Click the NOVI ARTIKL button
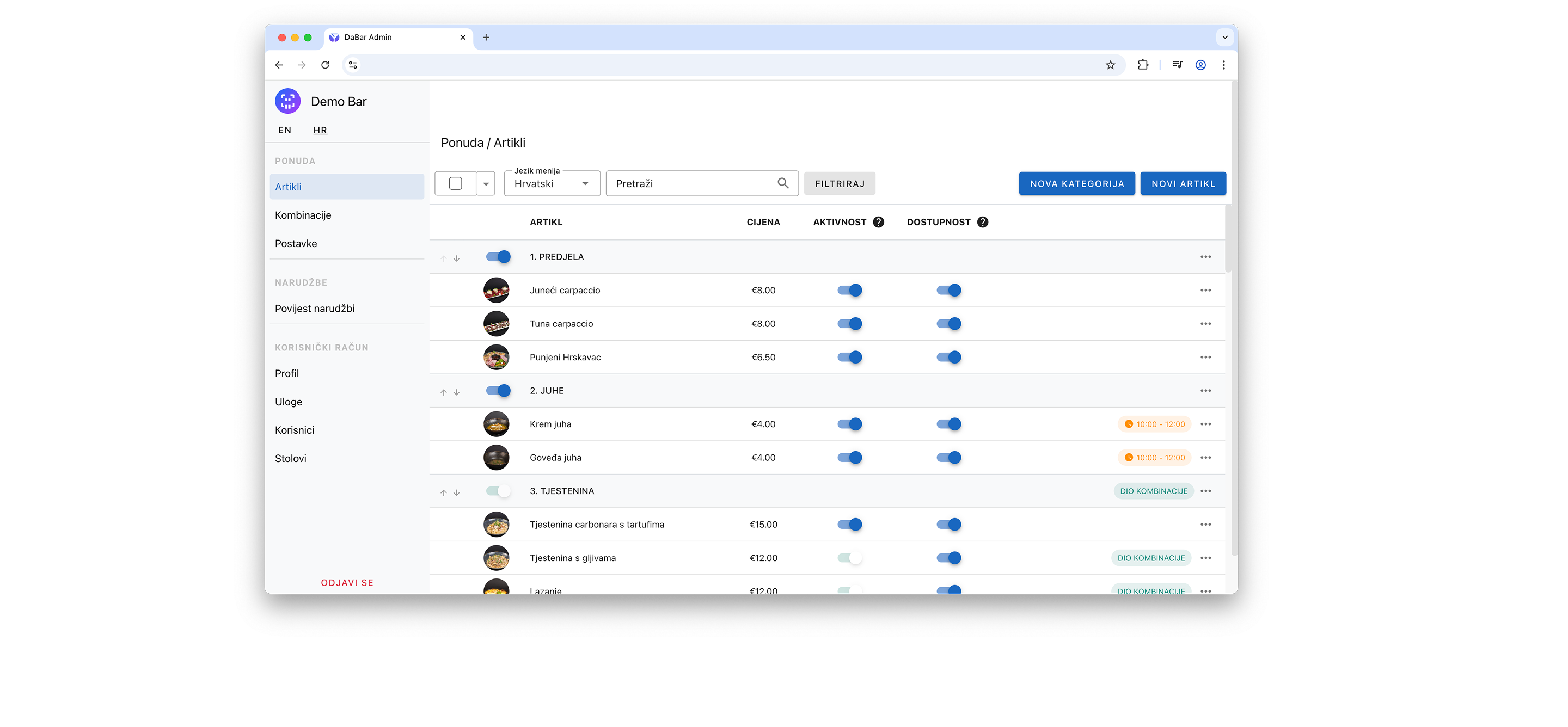The width and height of the screenshot is (1568, 727). point(1183,184)
